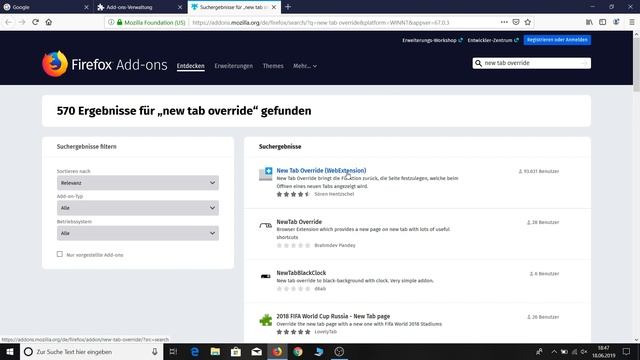Open page actions three-dot menu
Image resolution: width=640 pixels, height=360 pixels.
(504, 22)
